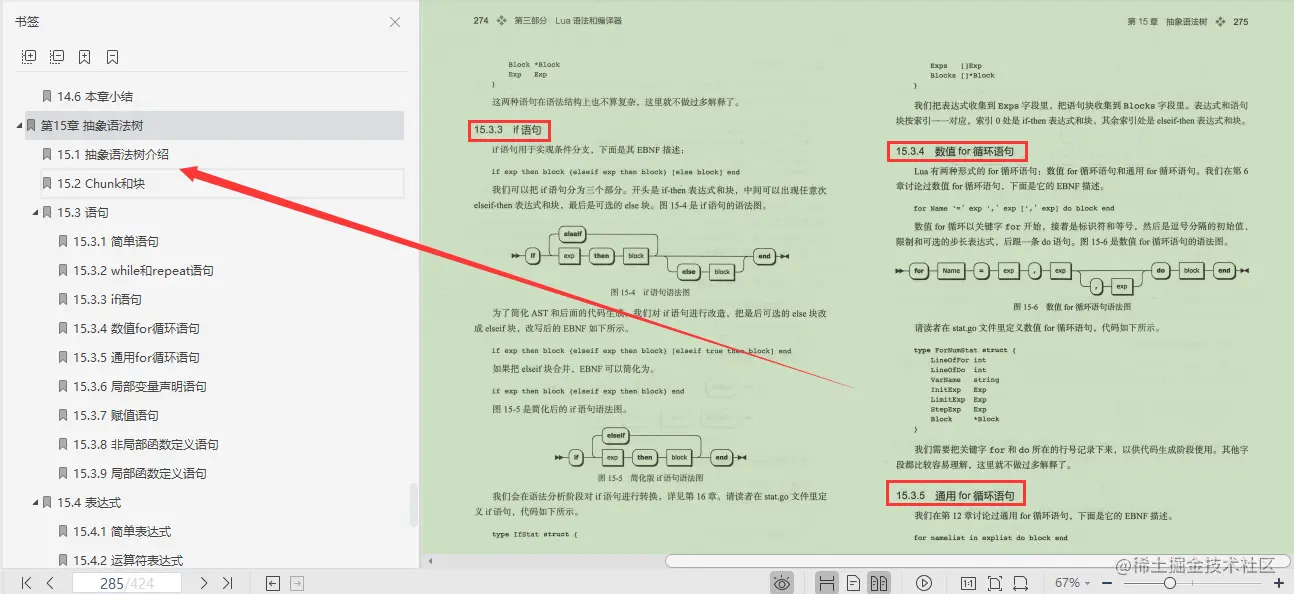This screenshot has width=1294, height=594.
Task: Toggle eye-protection reading mode
Action: tap(782, 582)
